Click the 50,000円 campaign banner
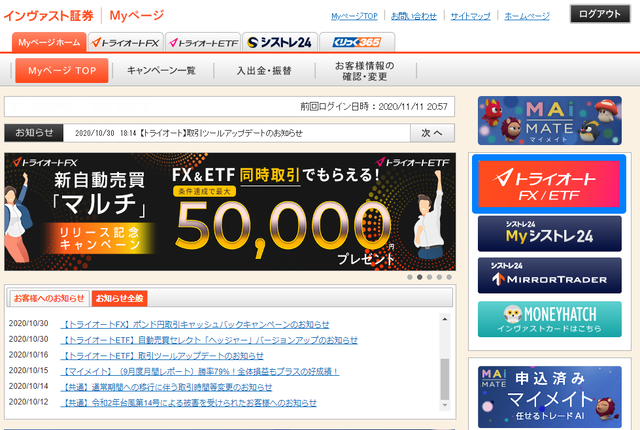This screenshot has width=640, height=430. click(230, 212)
